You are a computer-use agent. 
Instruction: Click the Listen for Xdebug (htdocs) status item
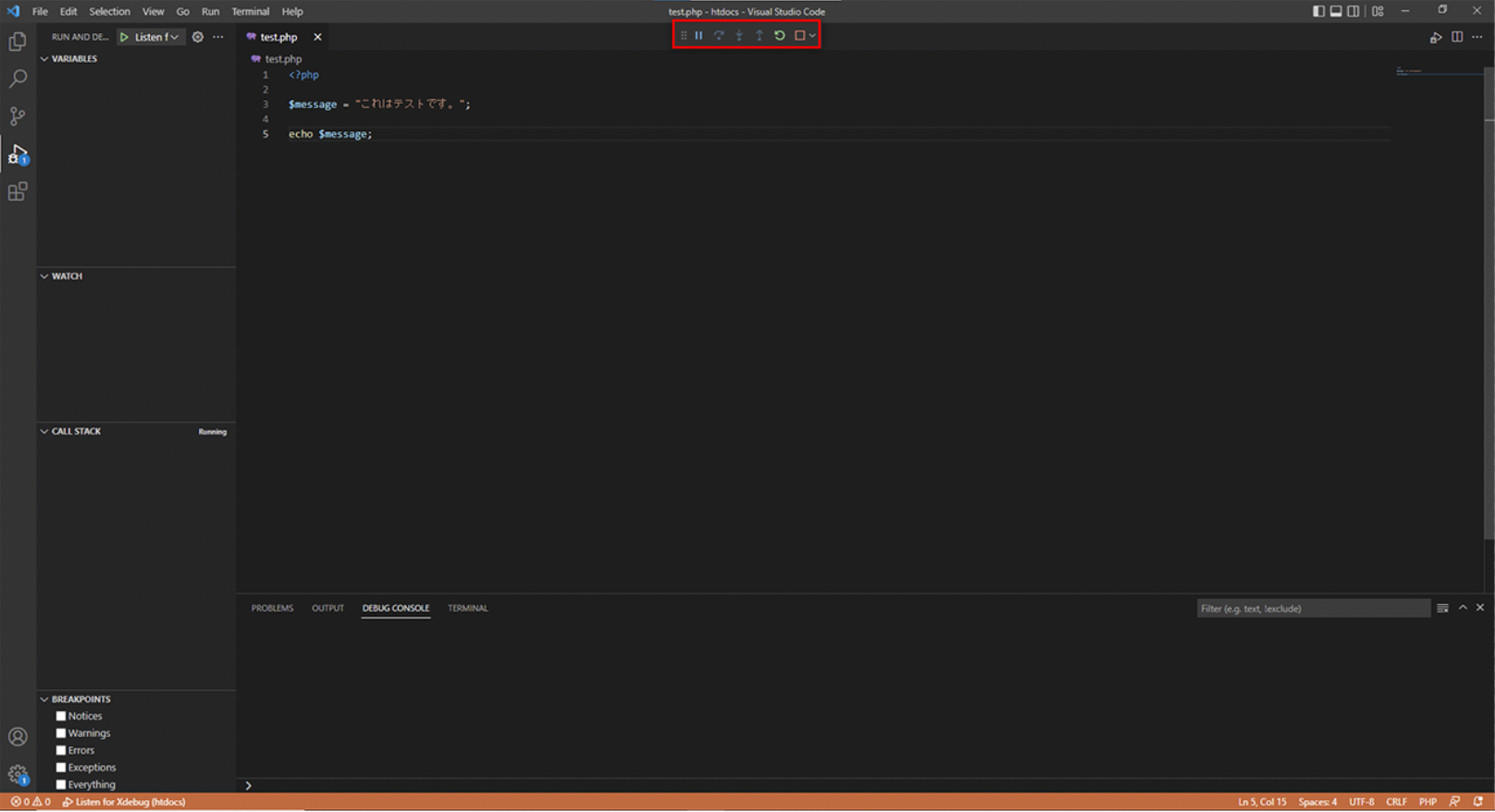coord(124,802)
